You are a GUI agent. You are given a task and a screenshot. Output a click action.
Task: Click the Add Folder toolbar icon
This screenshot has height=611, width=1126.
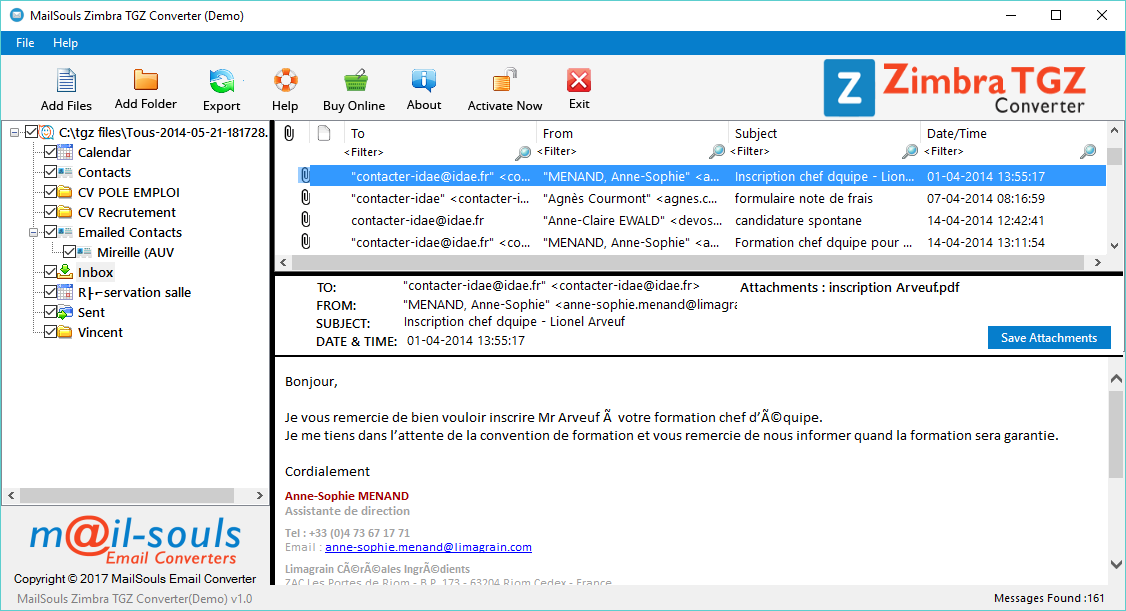(145, 86)
